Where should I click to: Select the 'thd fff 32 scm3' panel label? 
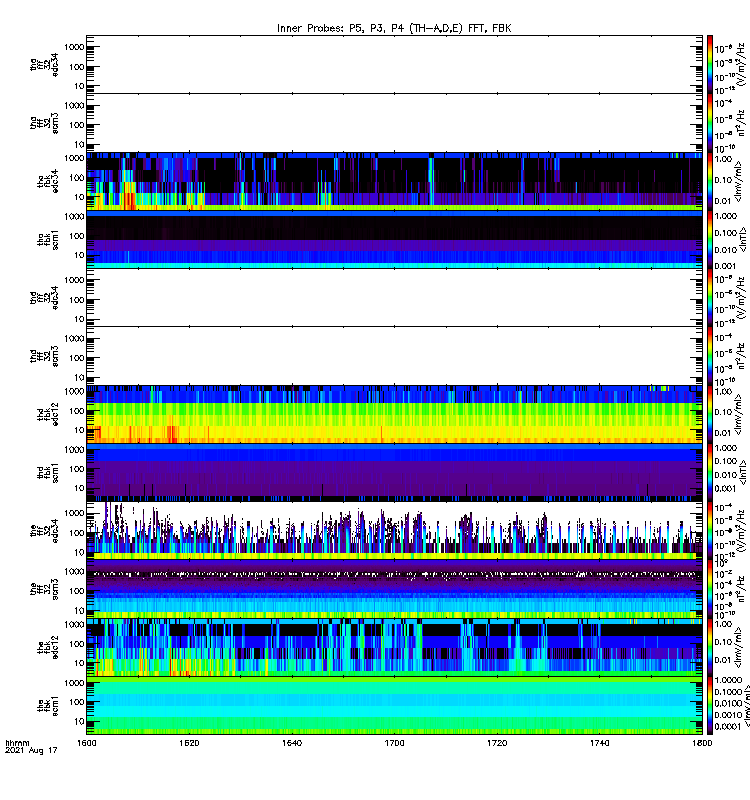pyautogui.click(x=44, y=356)
